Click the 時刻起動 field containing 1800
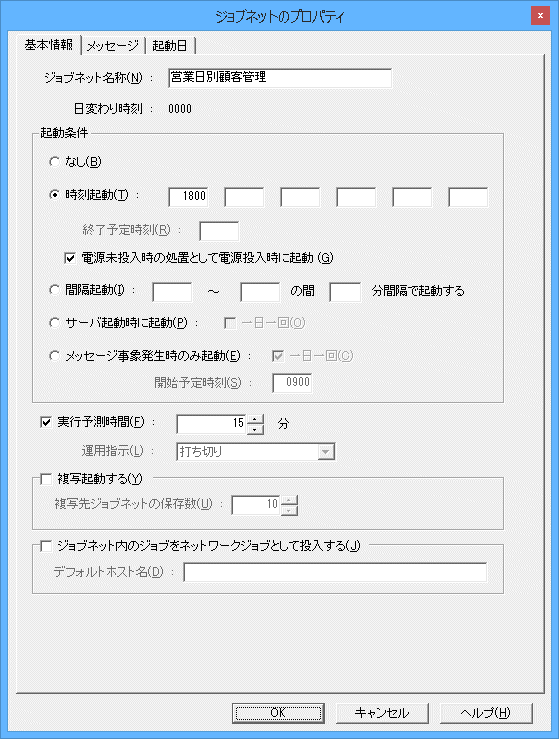Viewport: 559px width, 739px height. click(x=189, y=197)
